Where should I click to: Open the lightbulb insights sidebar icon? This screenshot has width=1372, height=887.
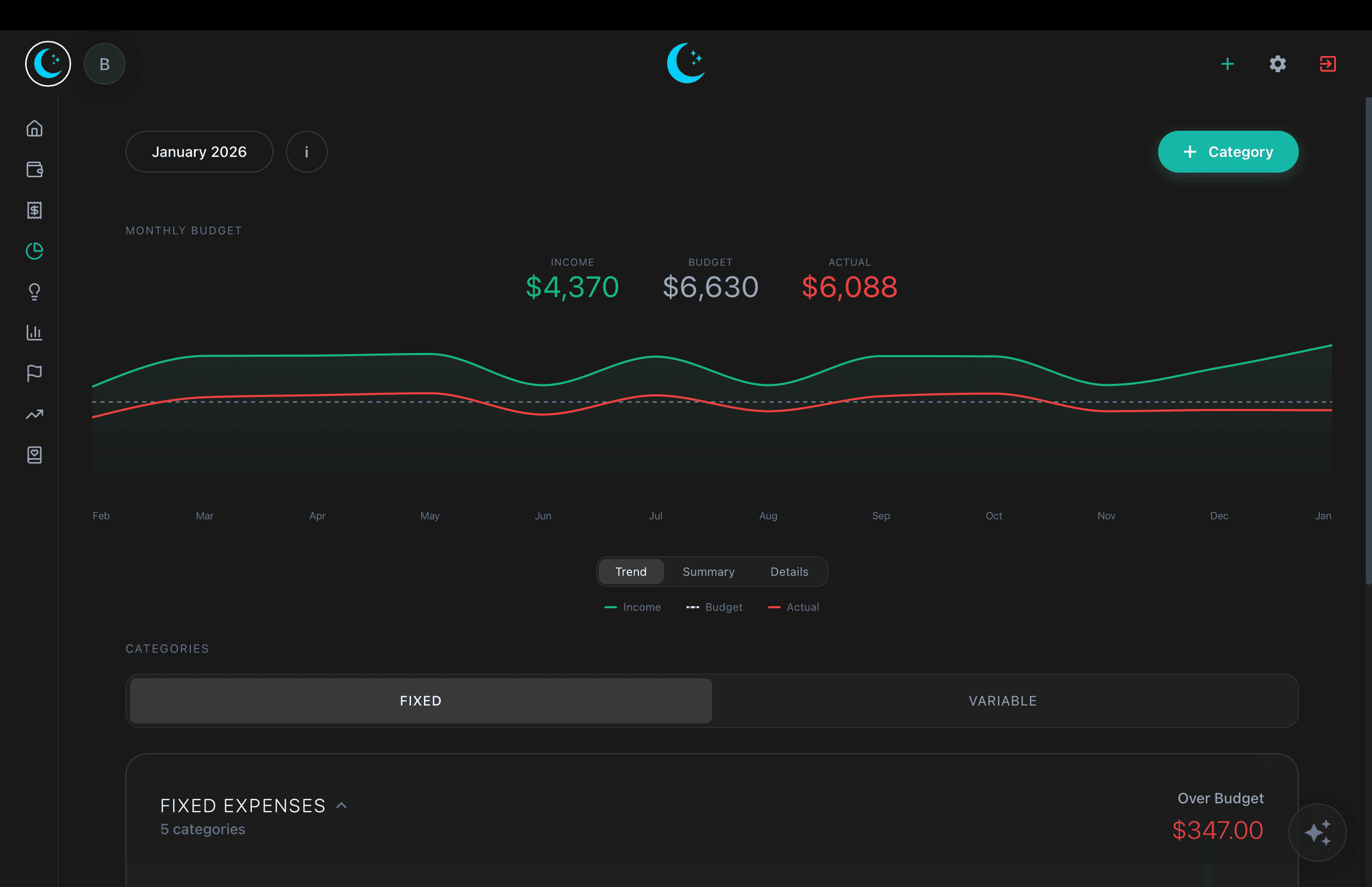click(35, 292)
